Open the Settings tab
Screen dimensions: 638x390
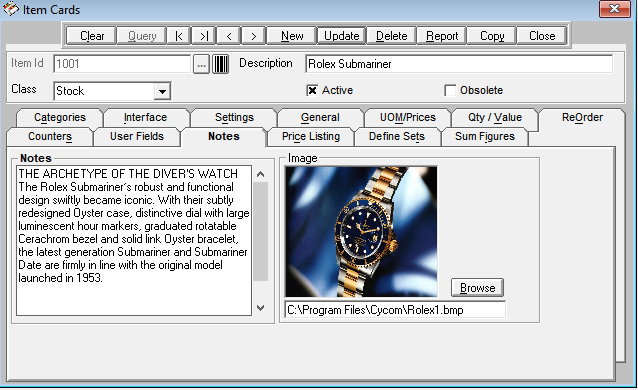[x=234, y=118]
